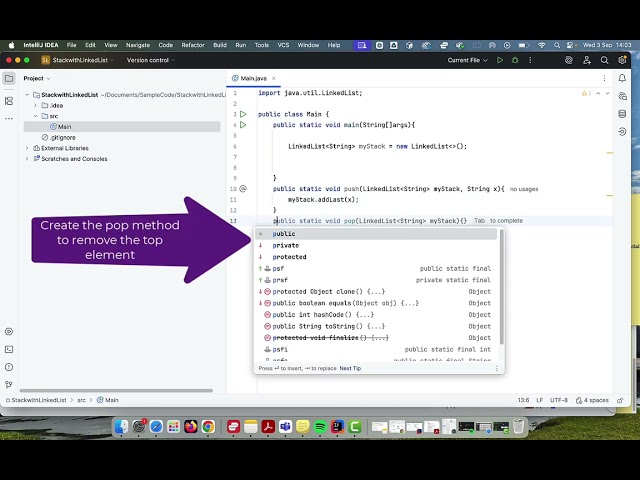640x480 pixels.
Task: Choose 'private' from the completion list
Action: 376,245
